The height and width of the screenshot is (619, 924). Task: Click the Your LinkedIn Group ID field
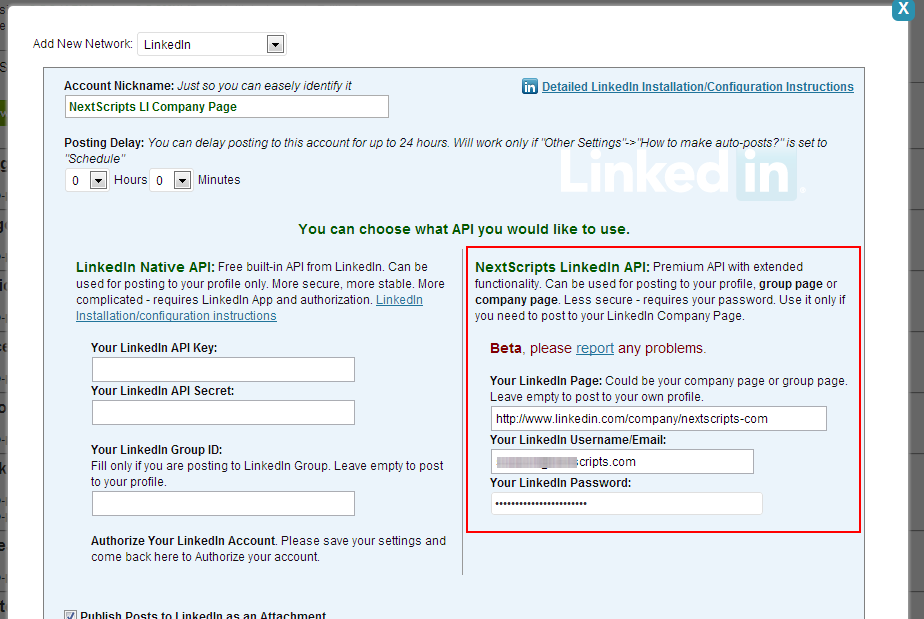pos(223,503)
